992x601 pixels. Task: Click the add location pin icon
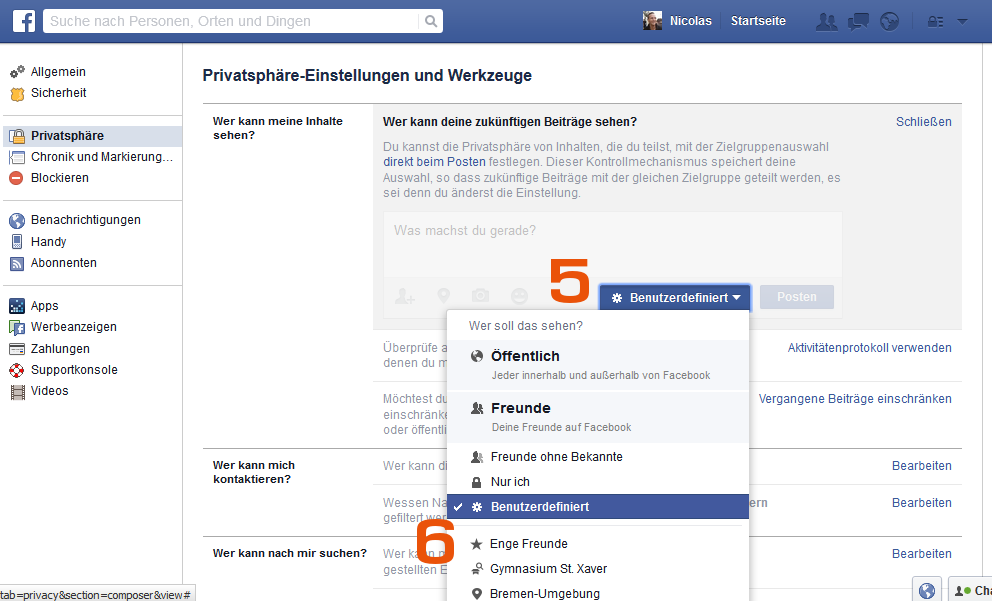pyautogui.click(x=443, y=296)
